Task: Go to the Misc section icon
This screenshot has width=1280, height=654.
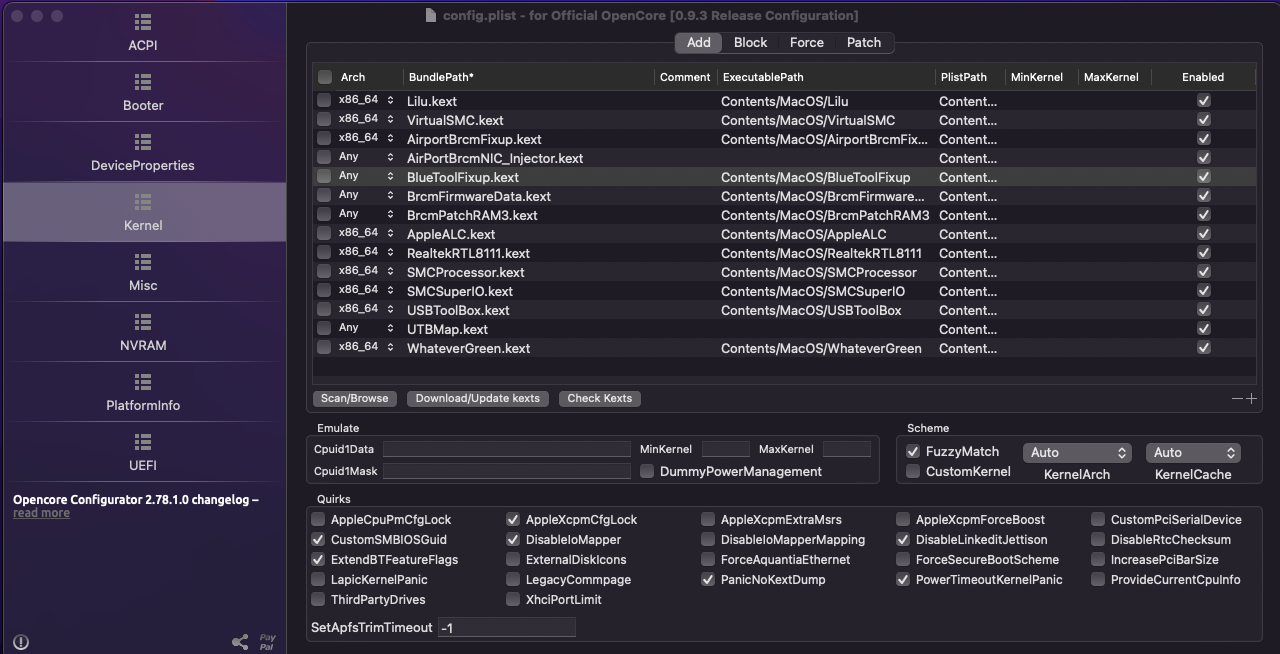Action: [143, 262]
